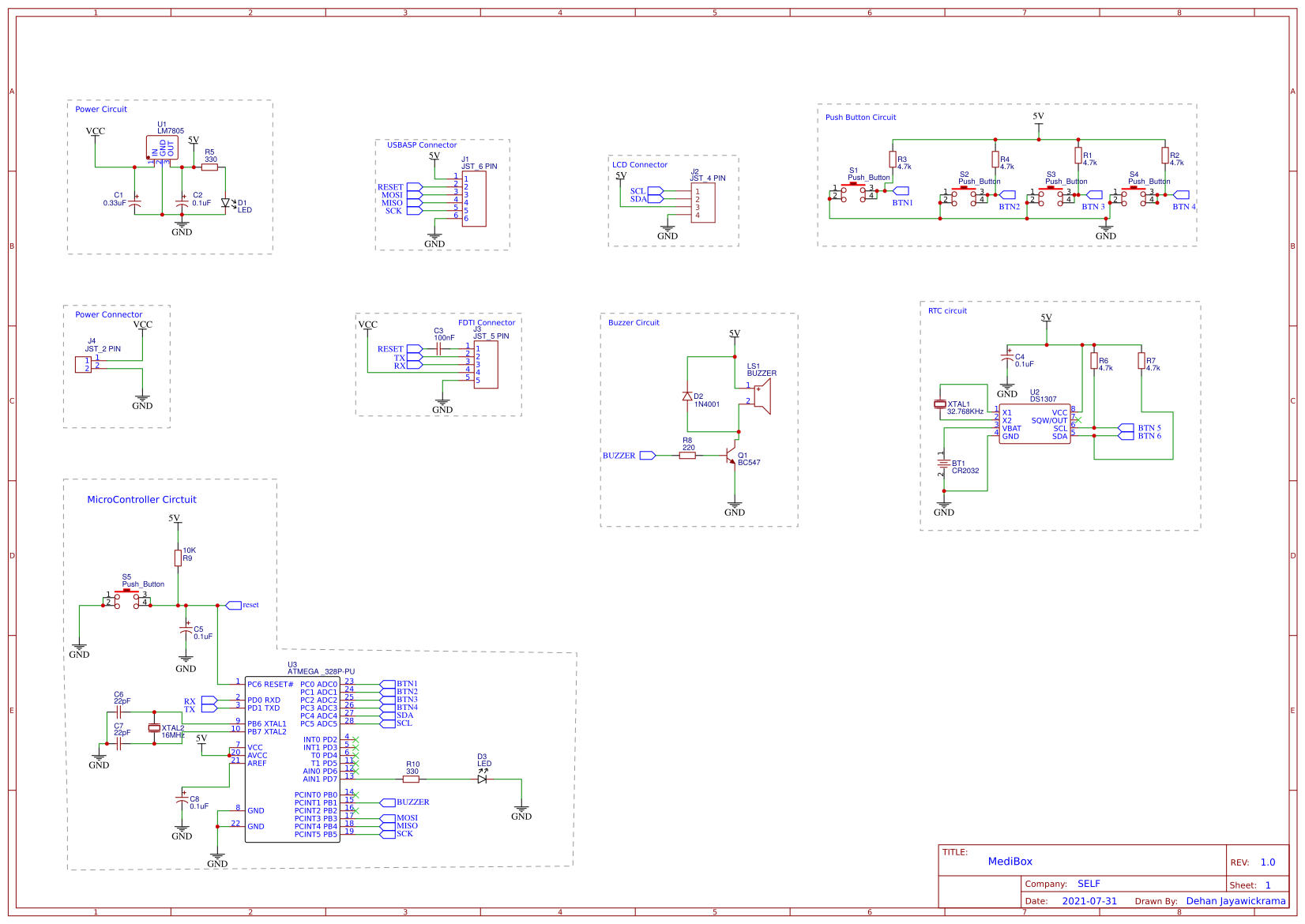This screenshot has width=1305, height=924.
Task: Select the 16MHz crystal XTAL2
Action: (154, 727)
